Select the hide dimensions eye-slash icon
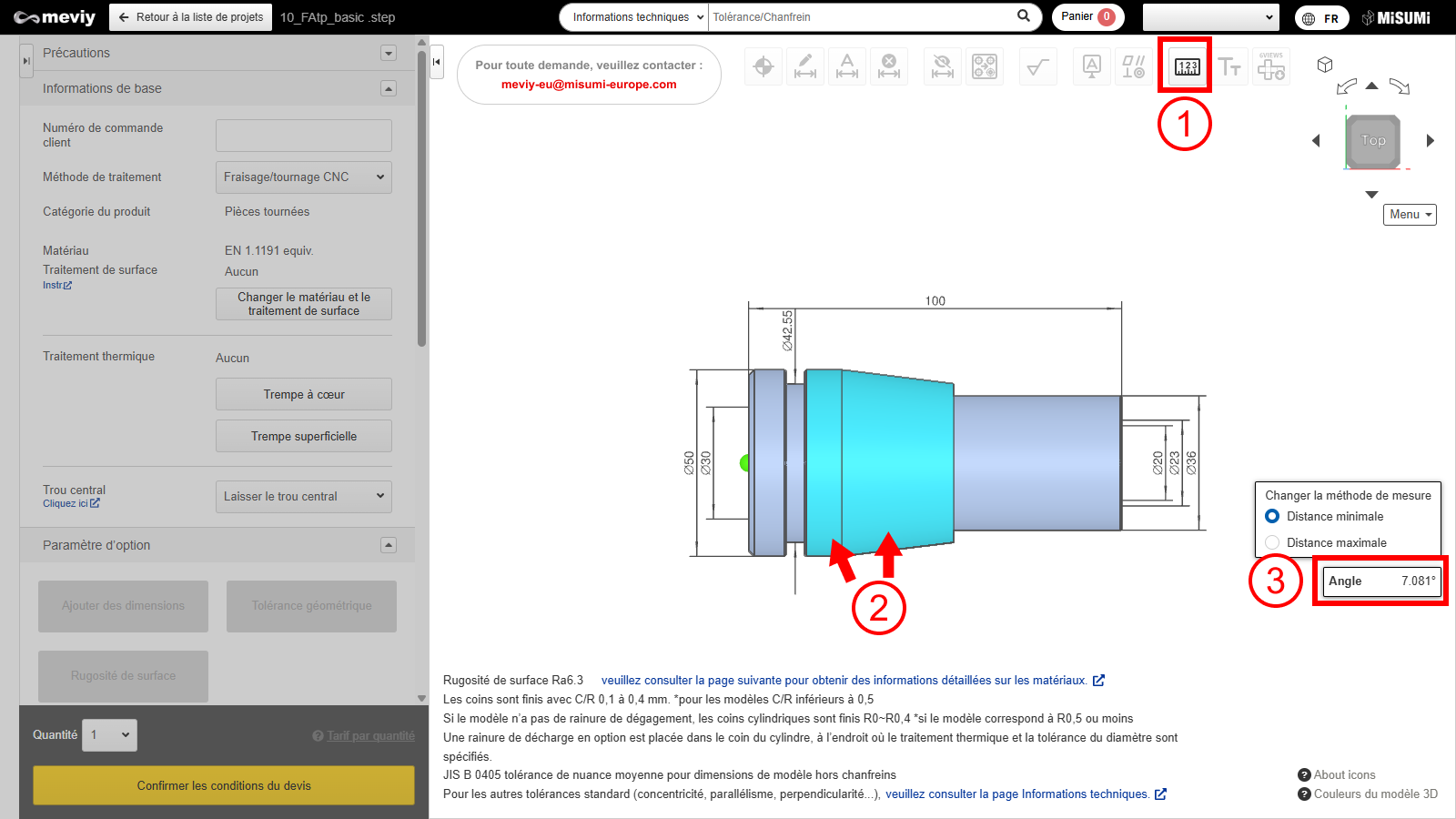The image size is (1456, 819). click(943, 66)
